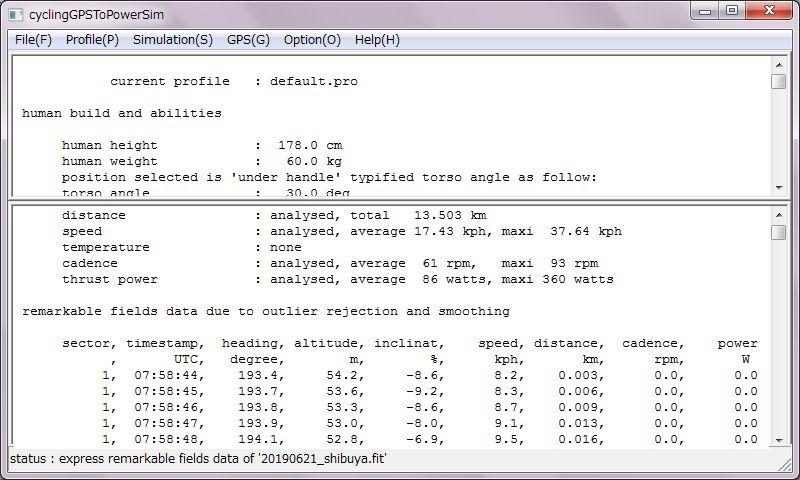Click the GPS data pane scrollbar thumb
Screen dimensions: 800x480
coord(779,232)
